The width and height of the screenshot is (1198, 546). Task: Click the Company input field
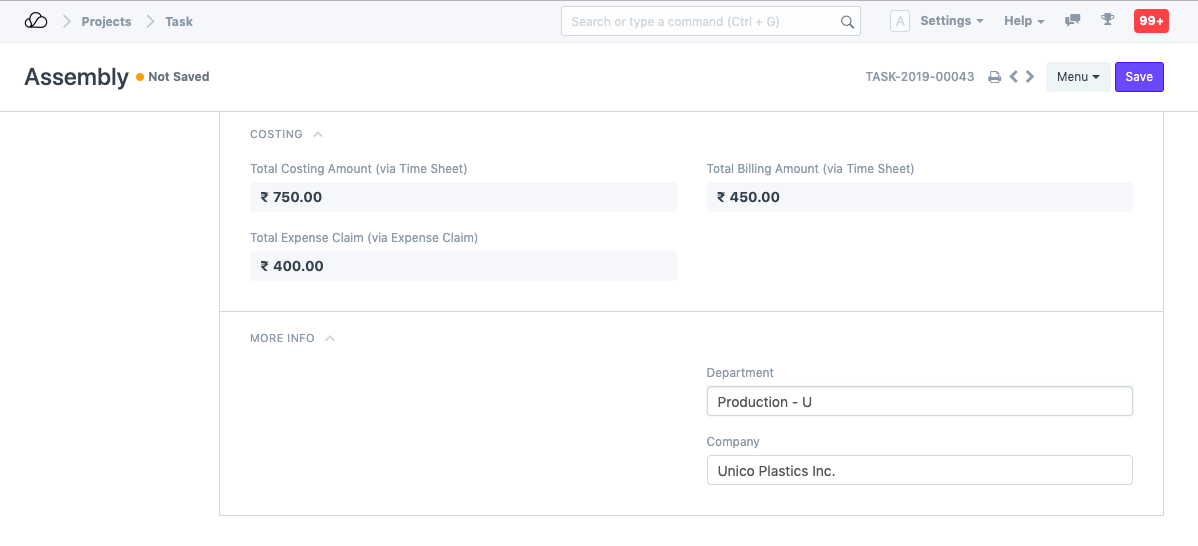tap(919, 471)
